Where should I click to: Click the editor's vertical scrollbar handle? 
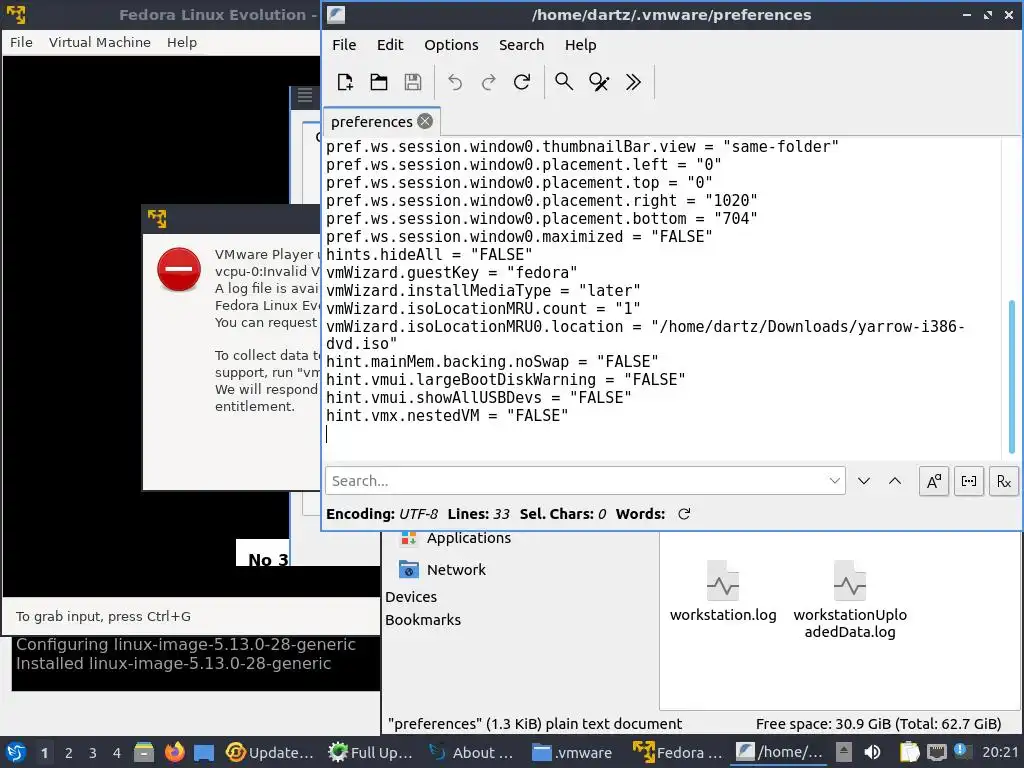[1012, 376]
